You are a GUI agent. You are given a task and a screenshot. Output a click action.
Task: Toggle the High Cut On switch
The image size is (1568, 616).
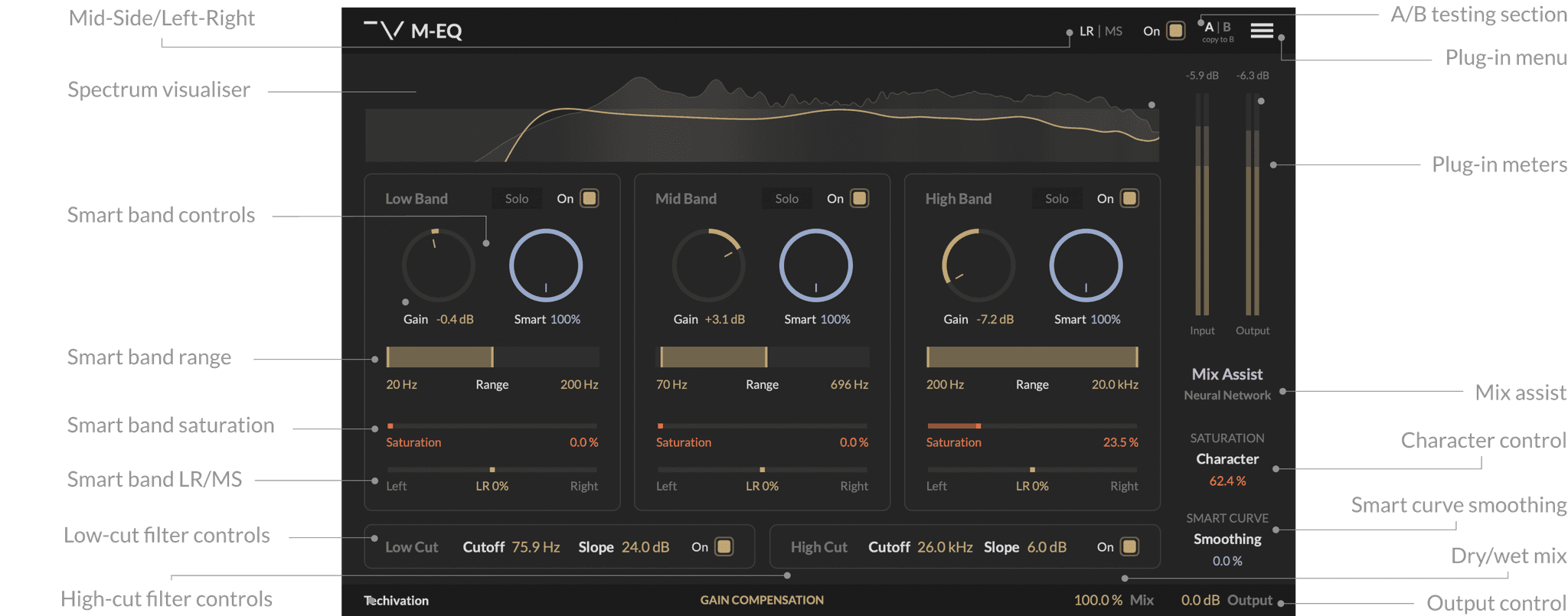[1129, 546]
